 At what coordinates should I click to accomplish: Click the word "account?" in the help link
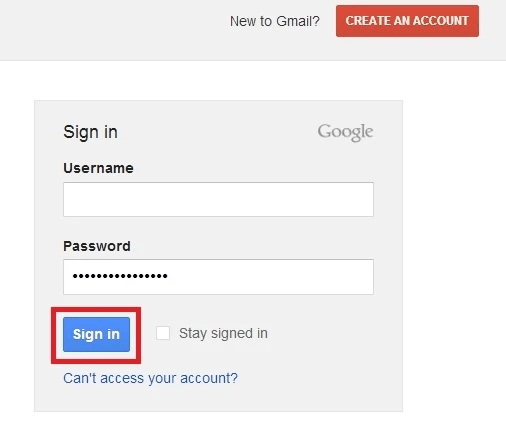click(209, 378)
